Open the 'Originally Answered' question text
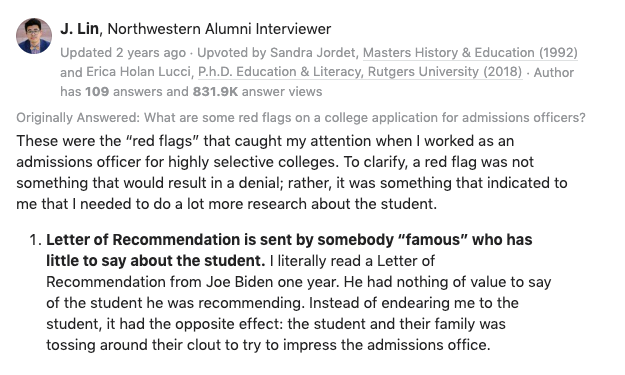Screen dimensions: 625x375 [x=365, y=118]
